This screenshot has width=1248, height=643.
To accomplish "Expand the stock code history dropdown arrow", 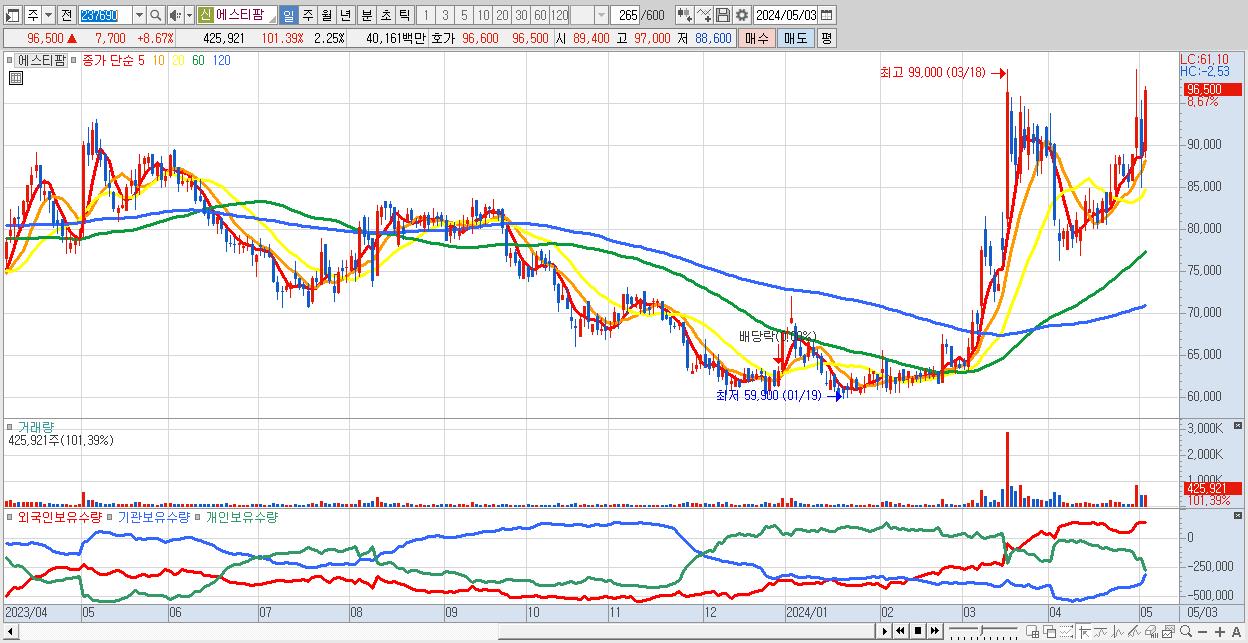I will (139, 15).
